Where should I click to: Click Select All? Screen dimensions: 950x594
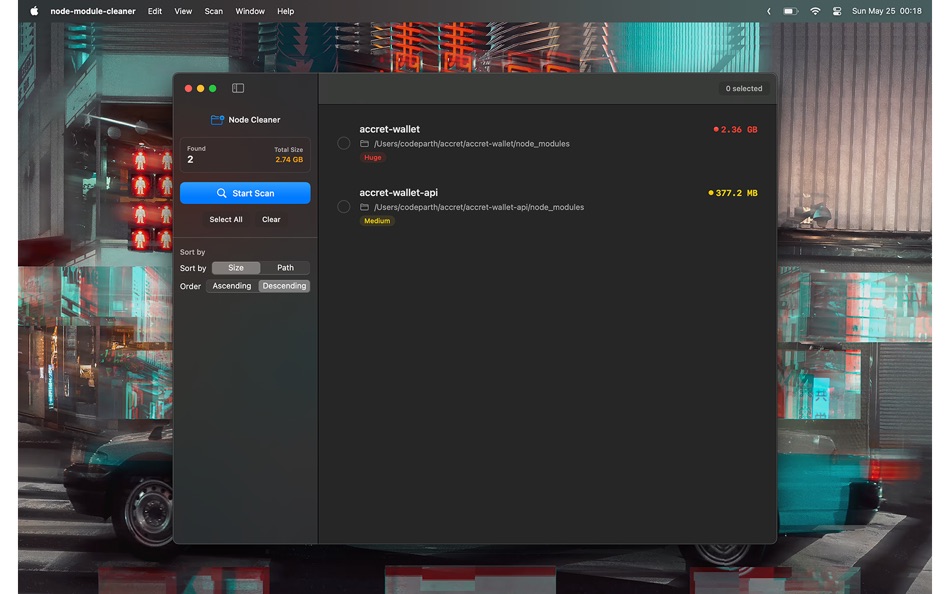click(x=226, y=219)
